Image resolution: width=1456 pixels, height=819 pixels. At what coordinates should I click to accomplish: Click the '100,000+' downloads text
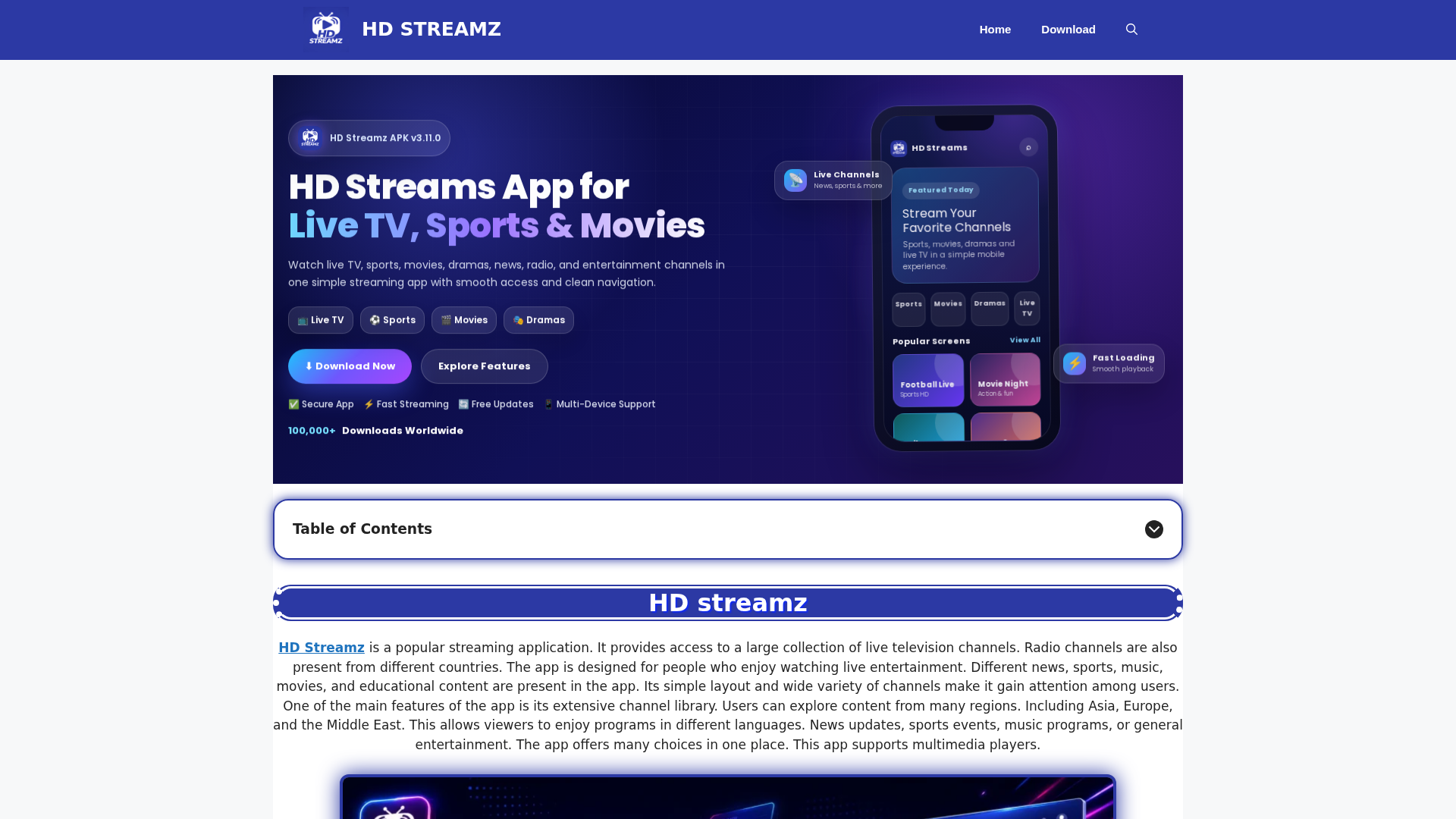312,431
